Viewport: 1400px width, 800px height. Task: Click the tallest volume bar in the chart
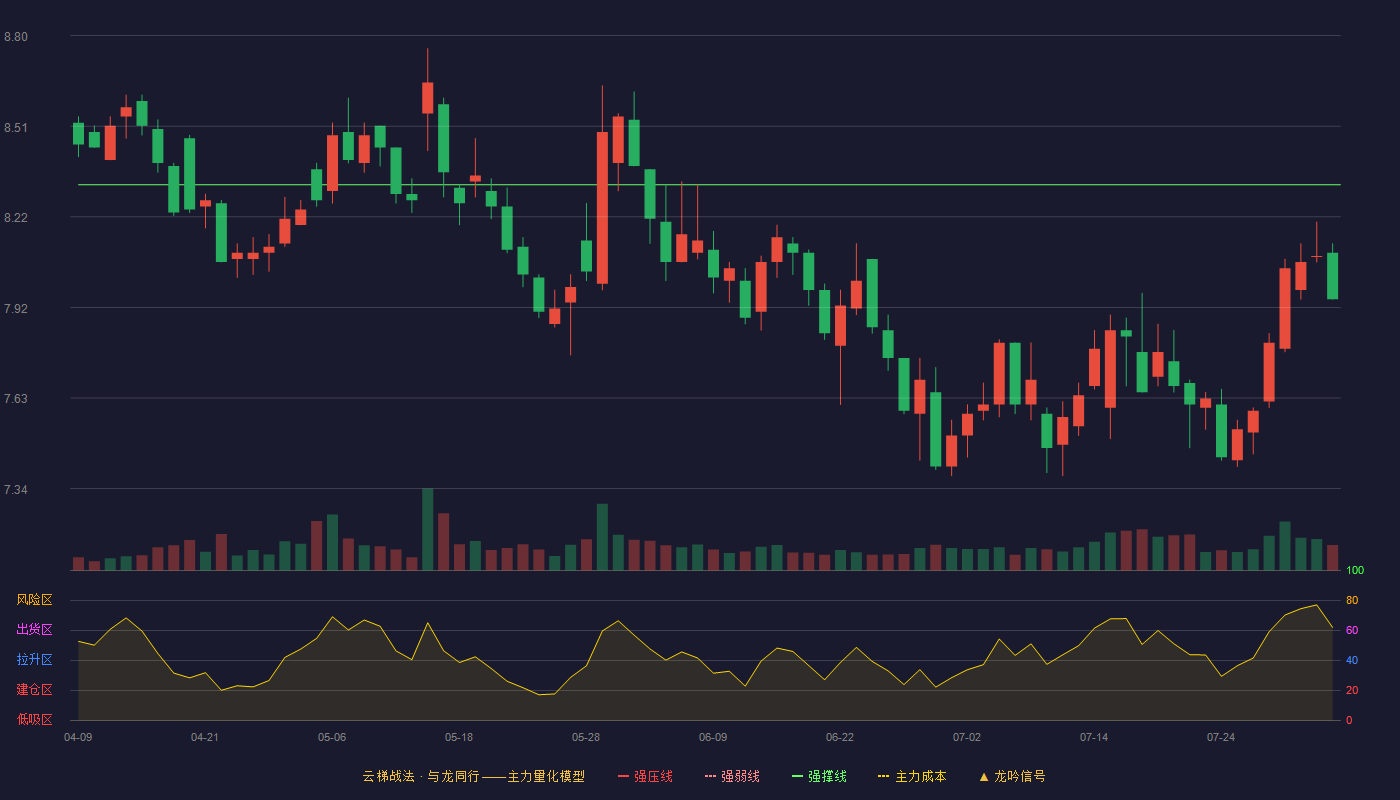pos(427,529)
